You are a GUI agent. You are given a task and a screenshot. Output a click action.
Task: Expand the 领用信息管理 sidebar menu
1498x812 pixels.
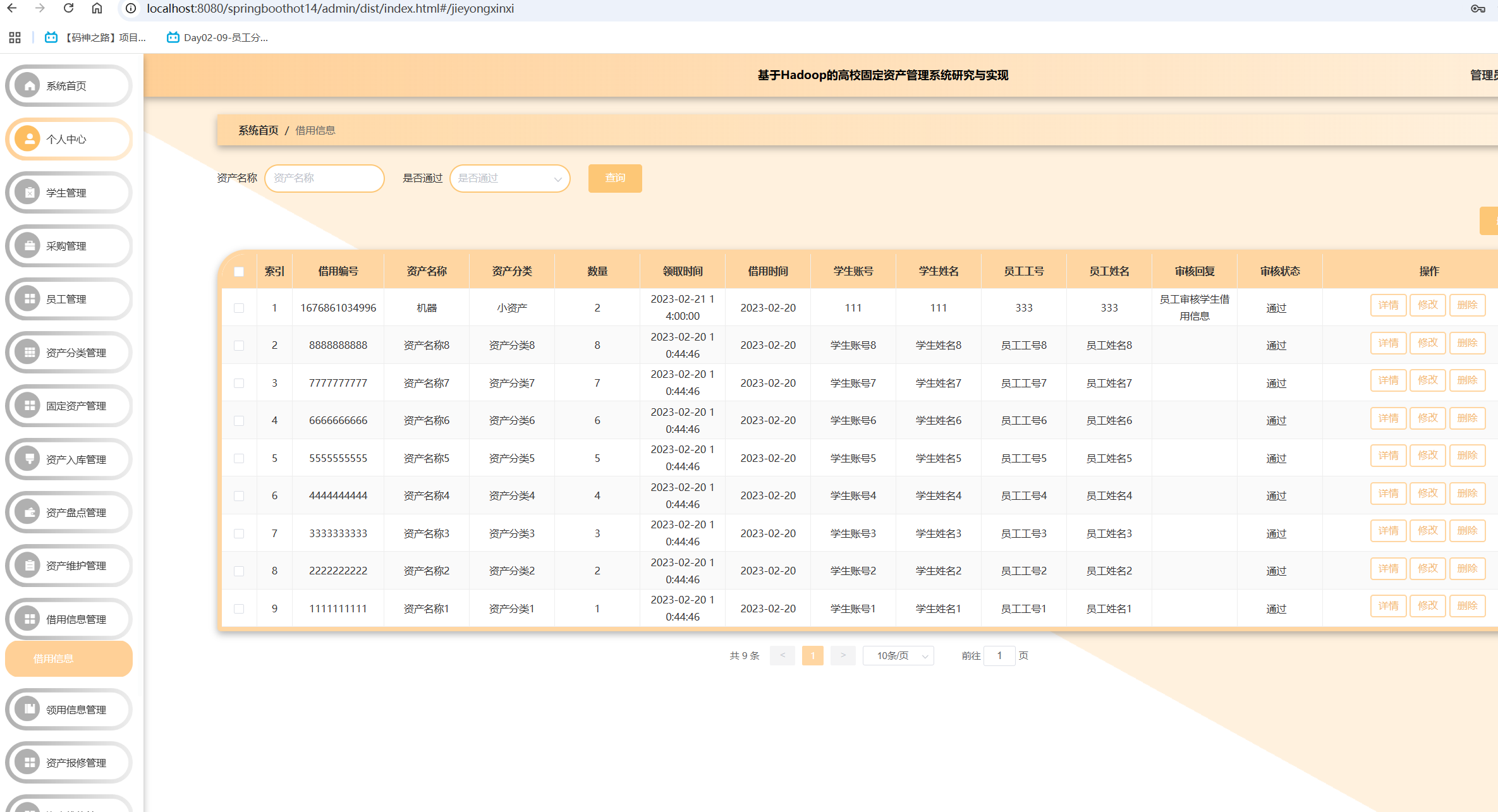69,709
